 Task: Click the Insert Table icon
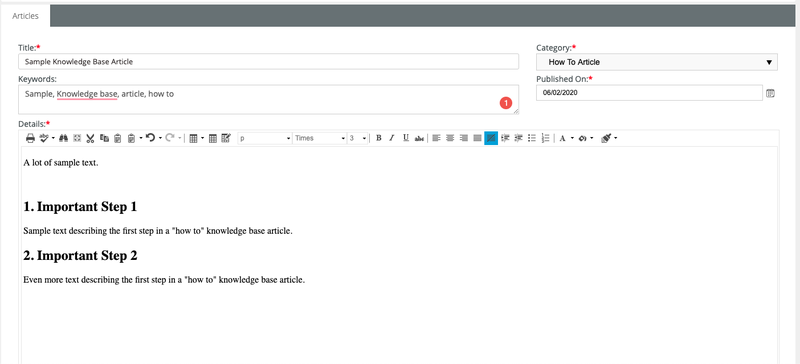(x=193, y=138)
